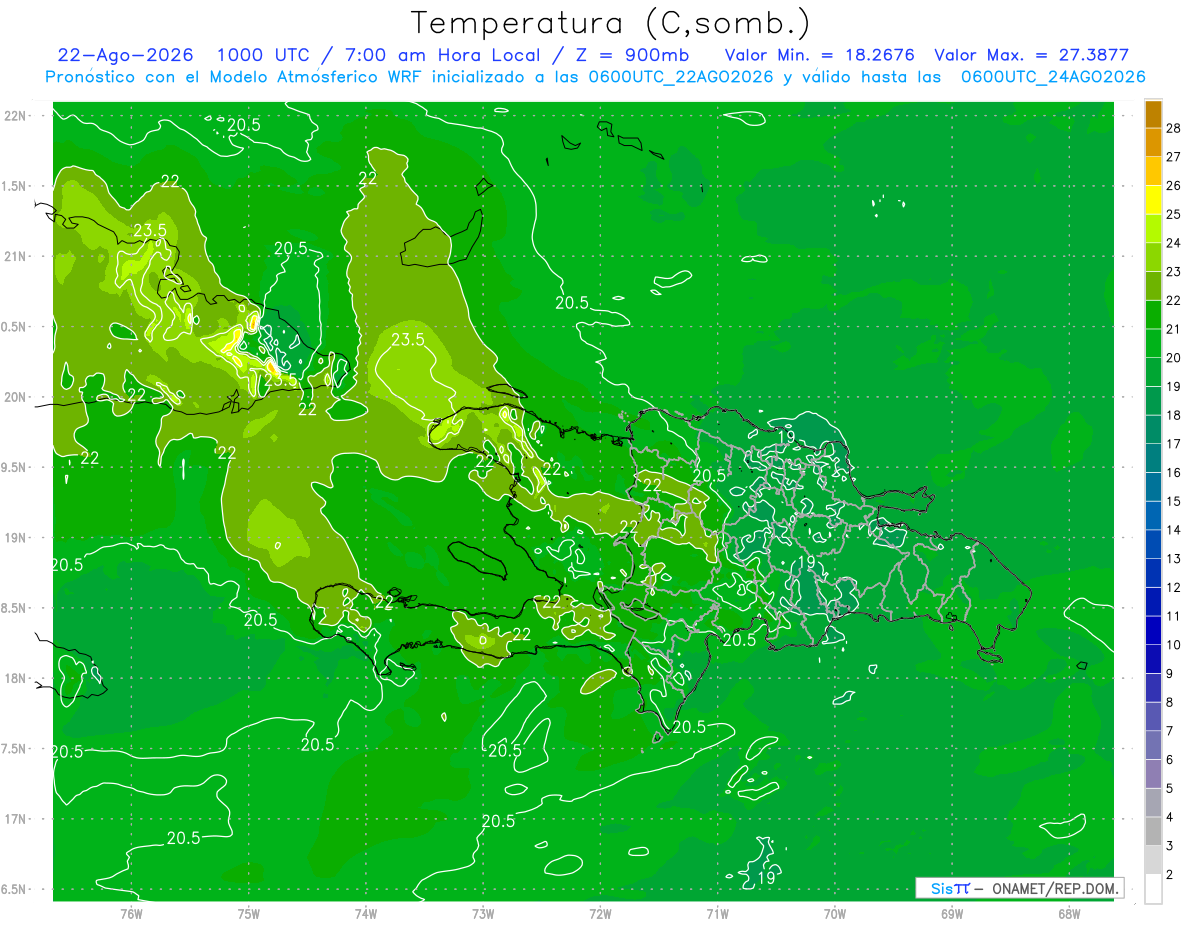Viewport: 1200px width, 927px height.
Task: Click the '69W' longitude axis label
Action: click(951, 913)
